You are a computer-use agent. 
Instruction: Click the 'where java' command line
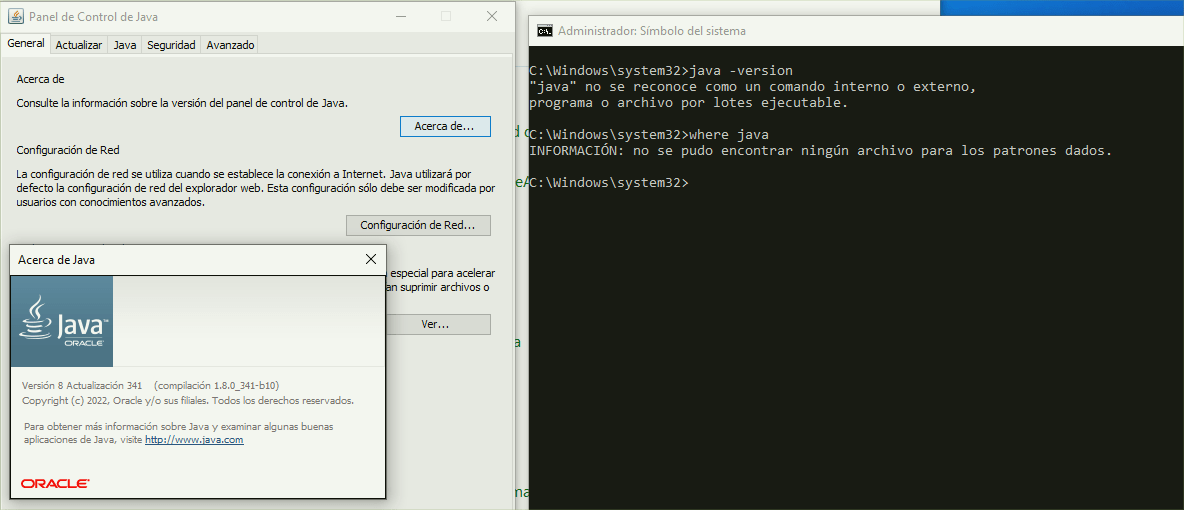pyautogui.click(x=649, y=134)
